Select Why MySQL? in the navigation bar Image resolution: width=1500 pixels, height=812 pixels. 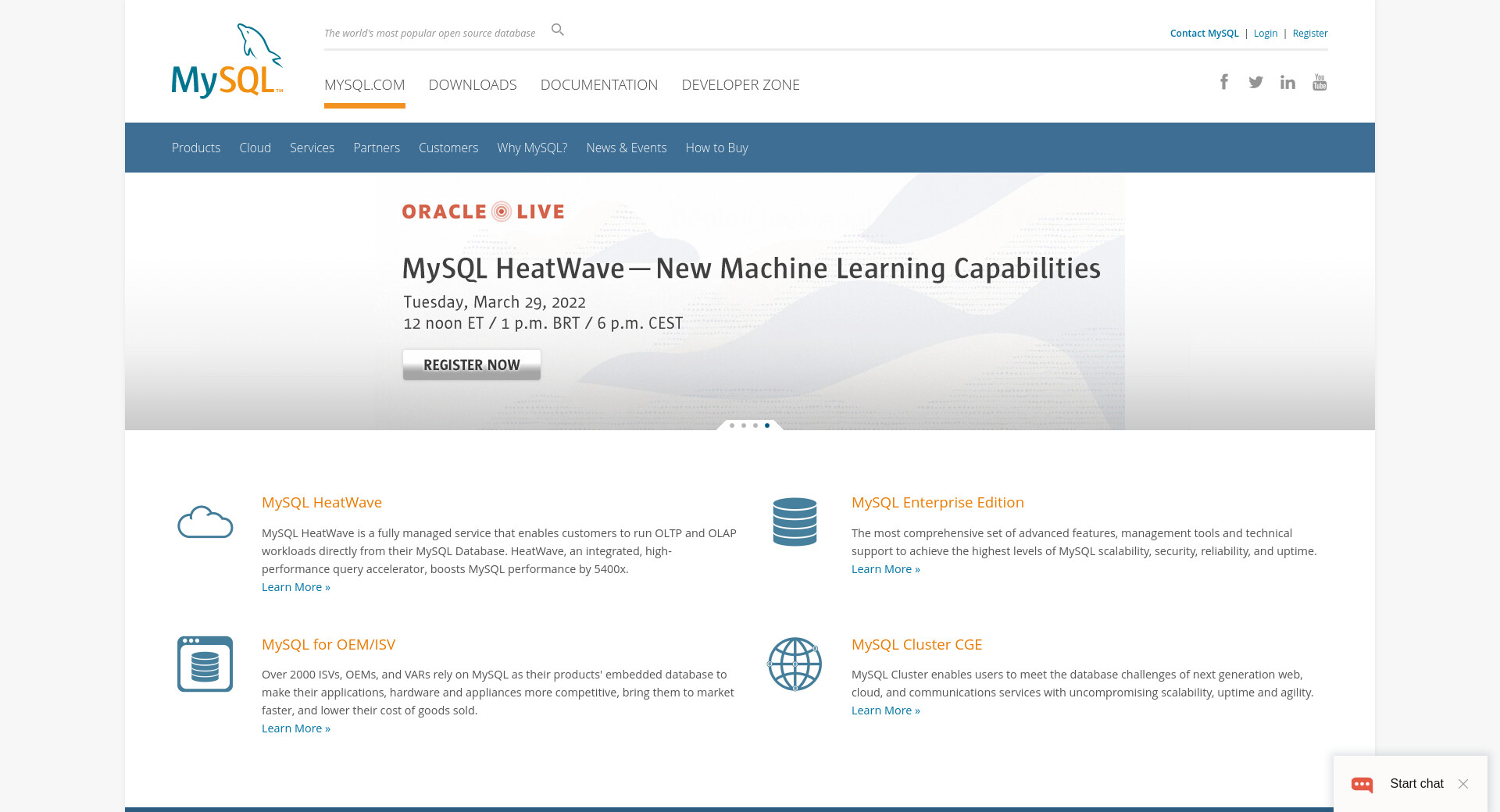pyautogui.click(x=532, y=148)
